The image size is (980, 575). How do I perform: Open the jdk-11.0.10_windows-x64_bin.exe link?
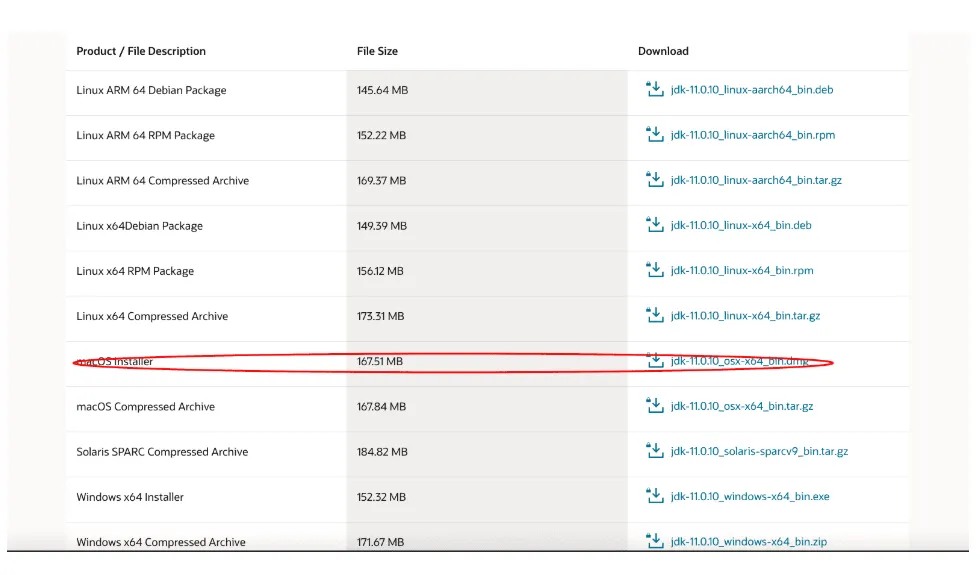click(750, 496)
